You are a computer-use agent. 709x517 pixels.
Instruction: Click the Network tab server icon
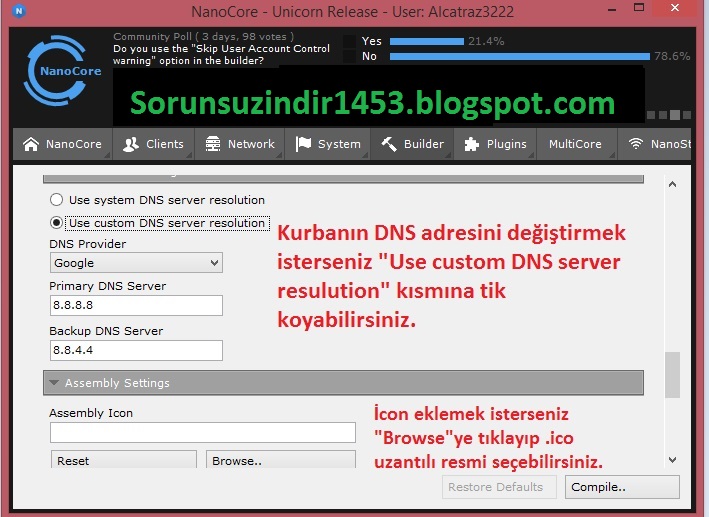point(212,144)
